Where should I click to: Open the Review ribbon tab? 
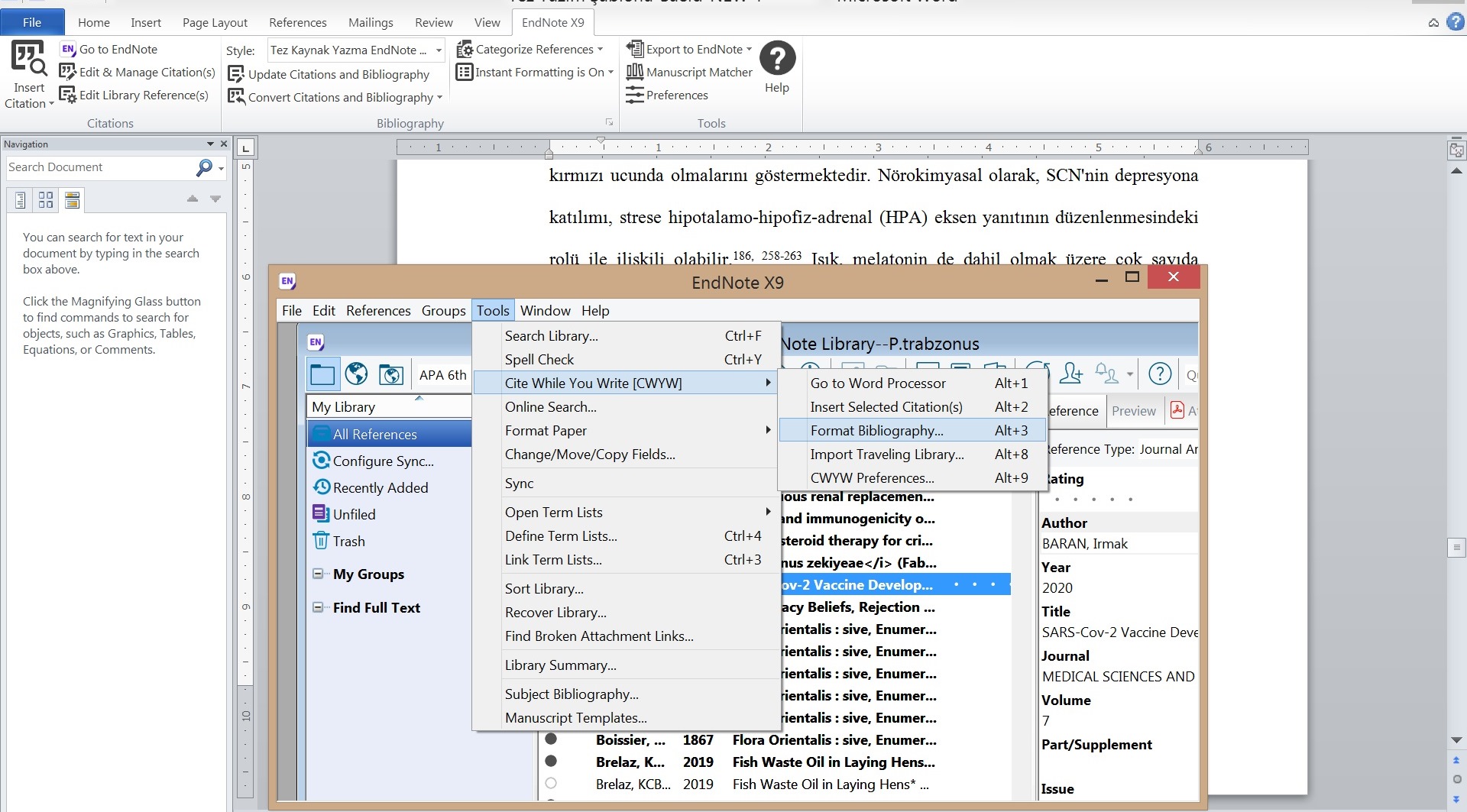(x=434, y=22)
